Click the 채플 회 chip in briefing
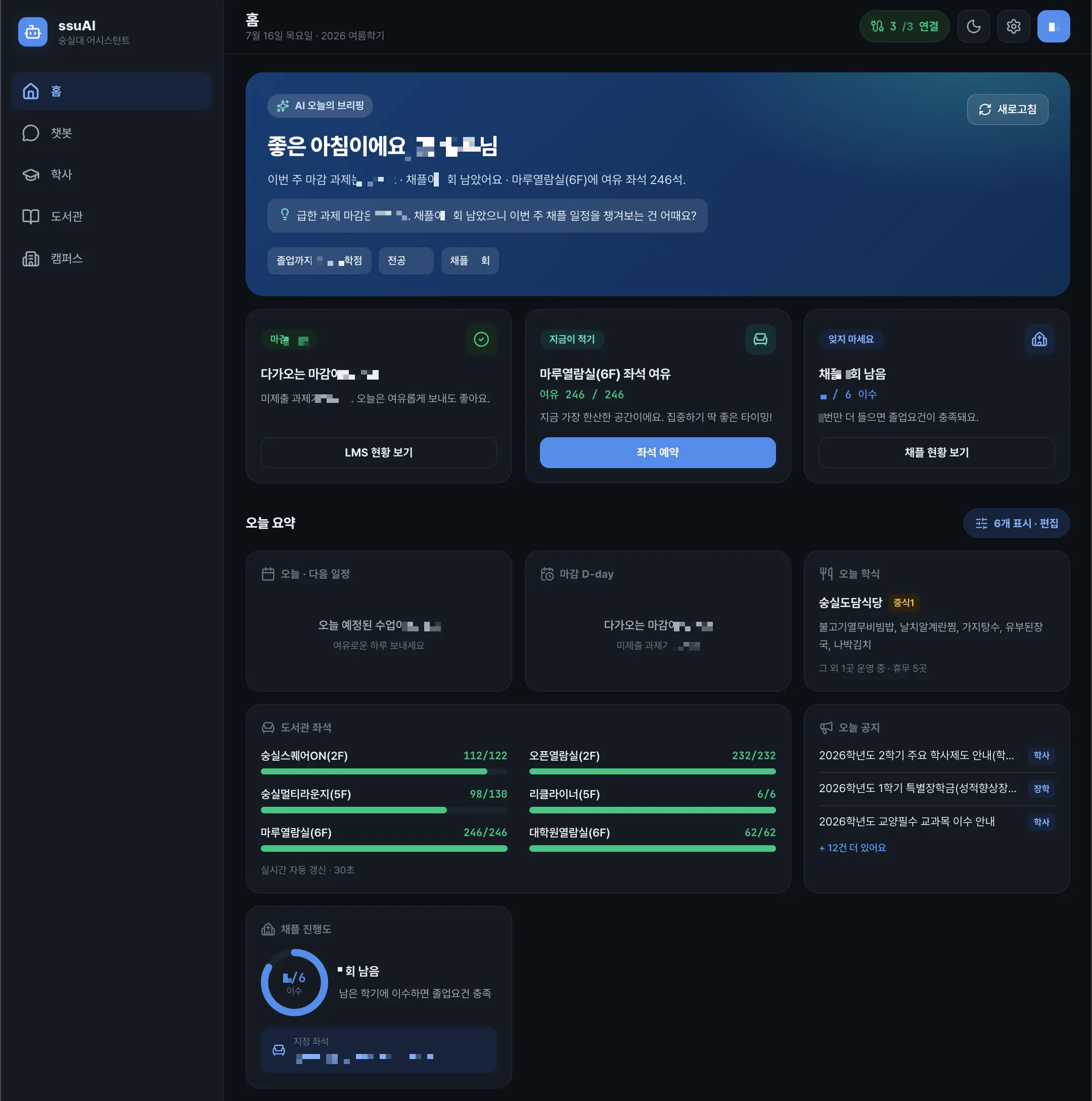 (470, 260)
